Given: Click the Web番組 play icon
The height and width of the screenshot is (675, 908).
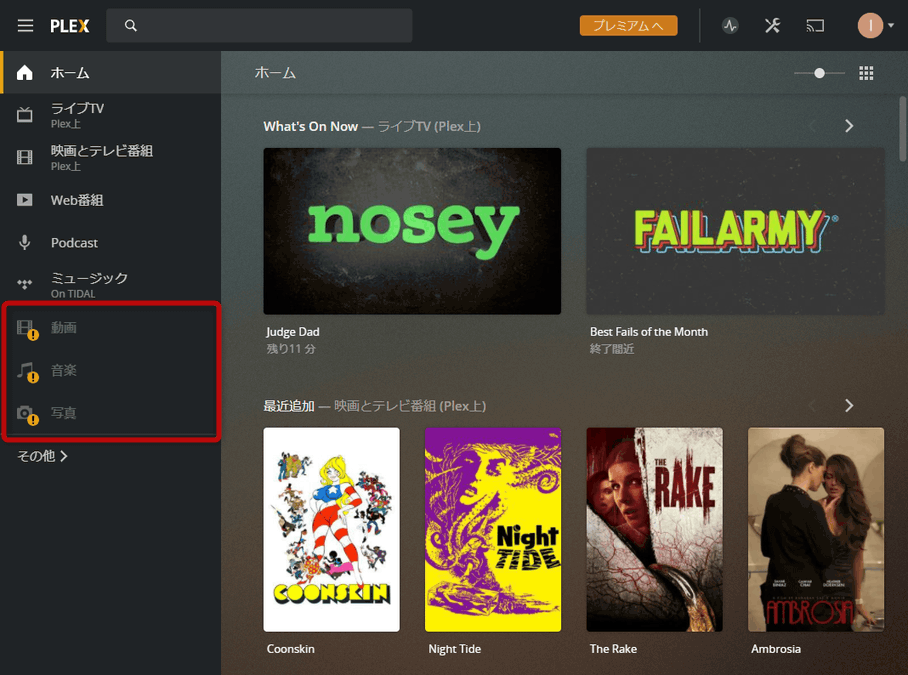Looking at the screenshot, I should (x=24, y=200).
